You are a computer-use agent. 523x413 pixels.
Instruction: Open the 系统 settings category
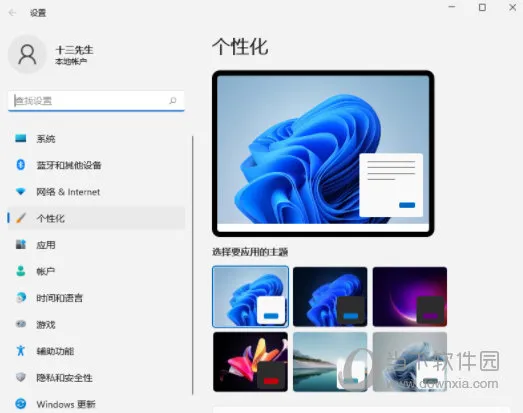coord(96,138)
